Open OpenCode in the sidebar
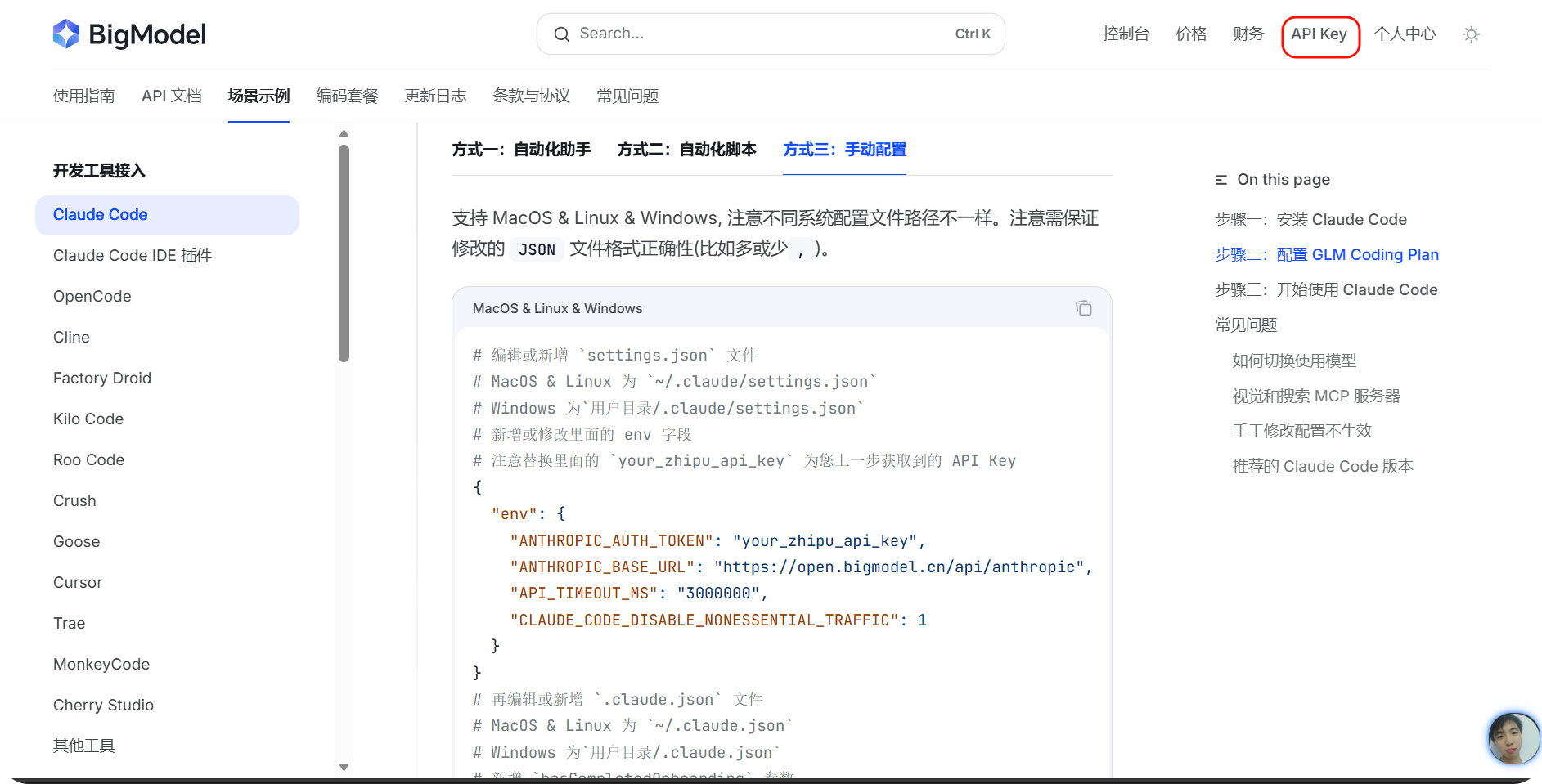This screenshot has height=784, width=1542. point(92,297)
